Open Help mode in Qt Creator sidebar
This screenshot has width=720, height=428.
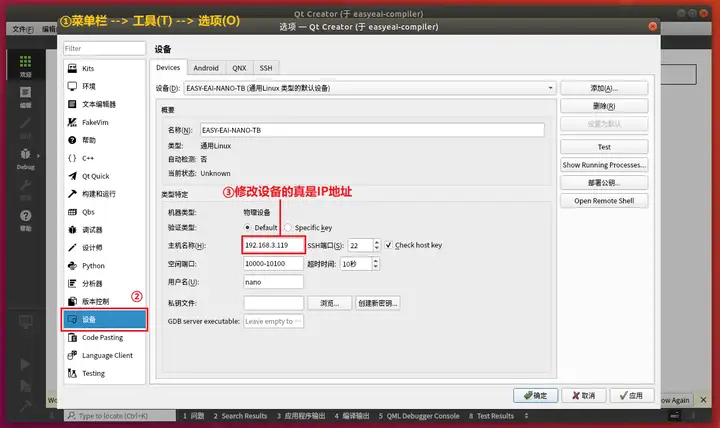(x=25, y=220)
